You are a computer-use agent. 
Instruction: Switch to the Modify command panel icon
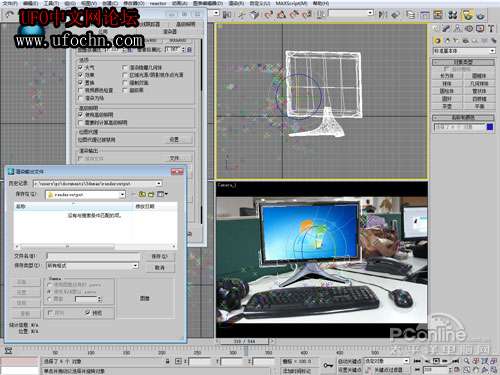(447, 29)
